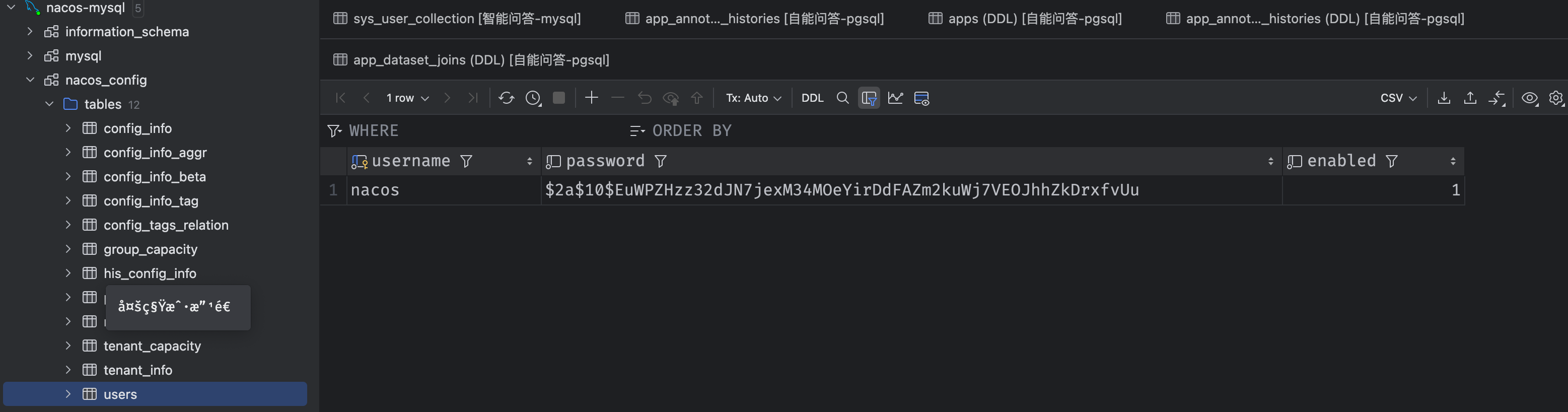Select the password hash cell
The width and height of the screenshot is (1568, 412).
point(911,190)
